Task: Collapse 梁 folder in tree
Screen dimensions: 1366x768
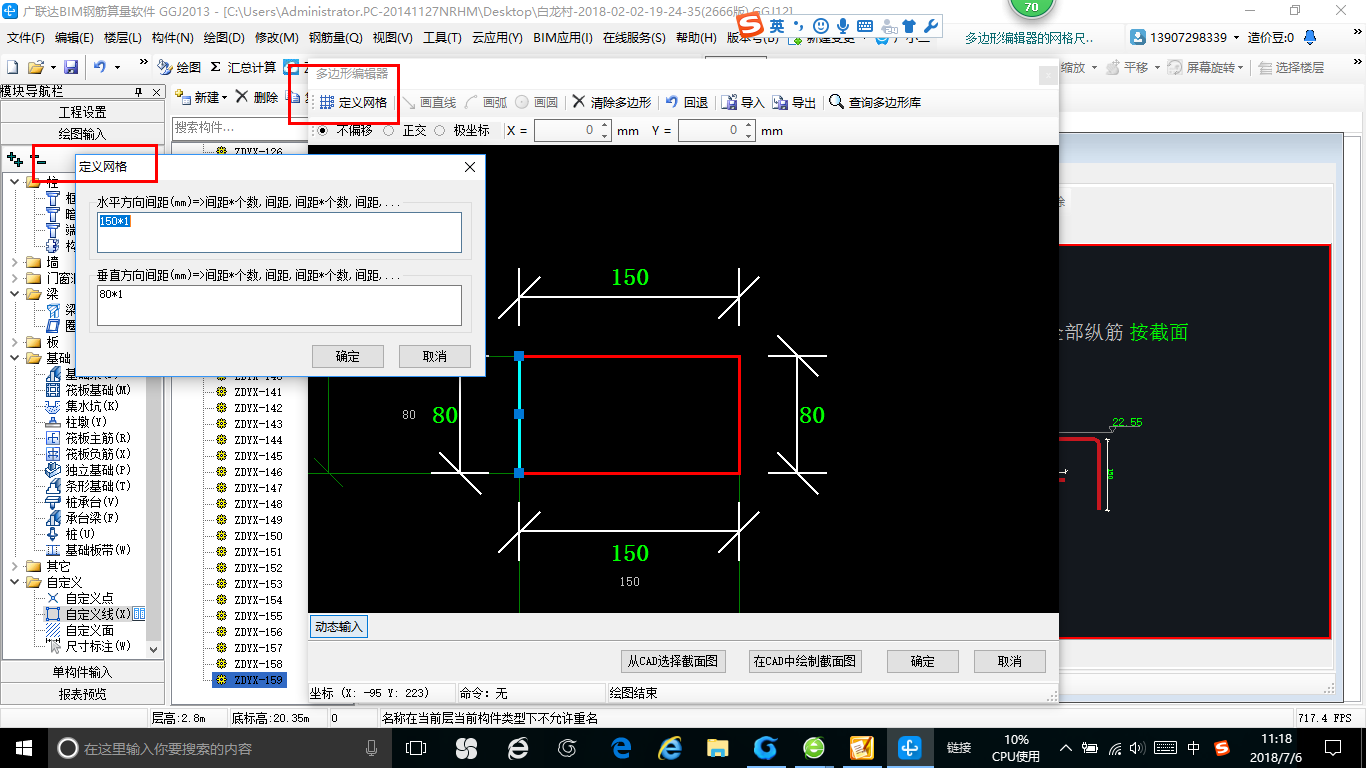Action: 15,294
